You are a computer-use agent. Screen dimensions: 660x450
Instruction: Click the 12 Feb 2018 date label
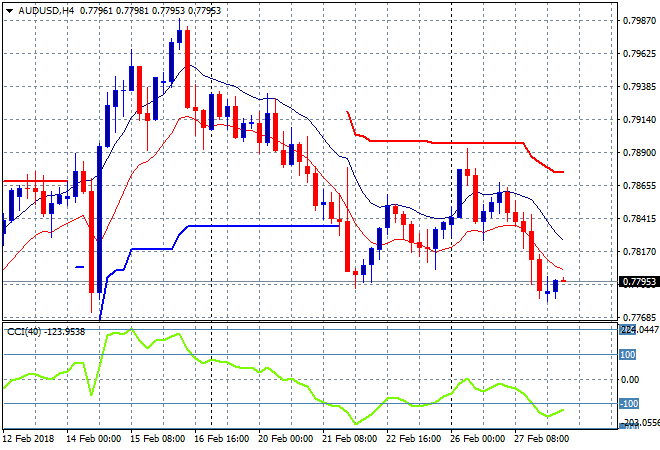pos(28,439)
